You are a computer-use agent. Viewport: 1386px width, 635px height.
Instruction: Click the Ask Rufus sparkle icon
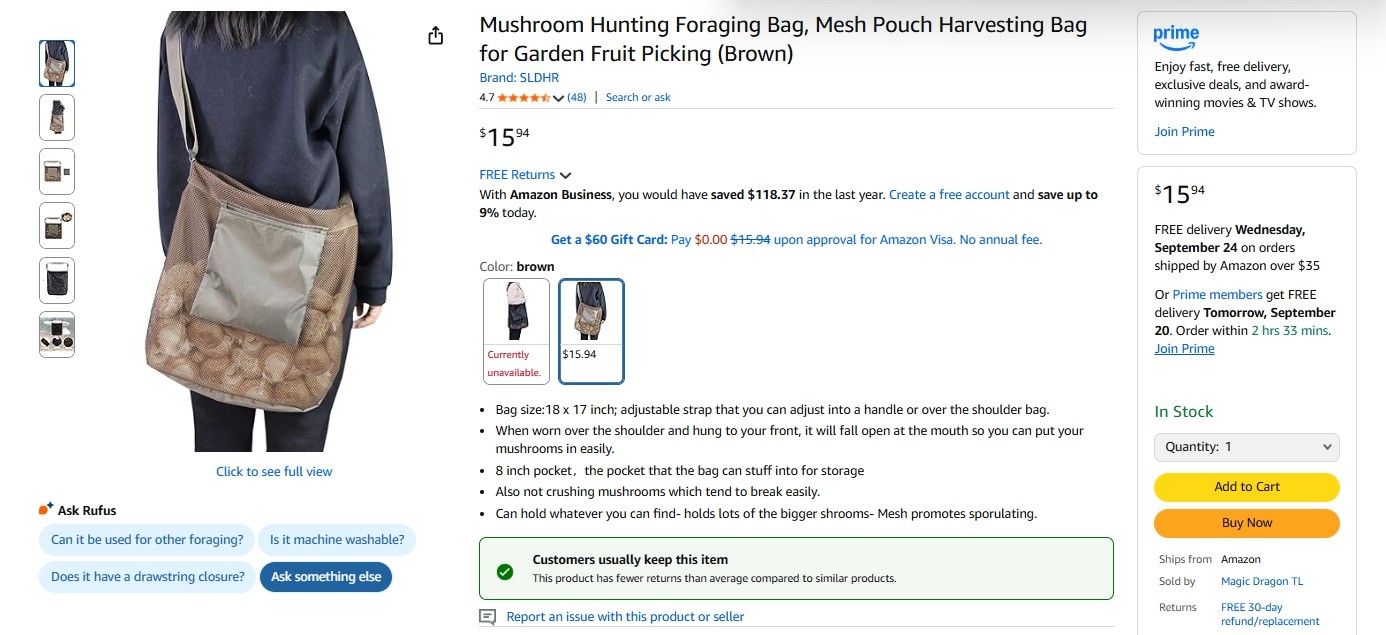point(46,510)
